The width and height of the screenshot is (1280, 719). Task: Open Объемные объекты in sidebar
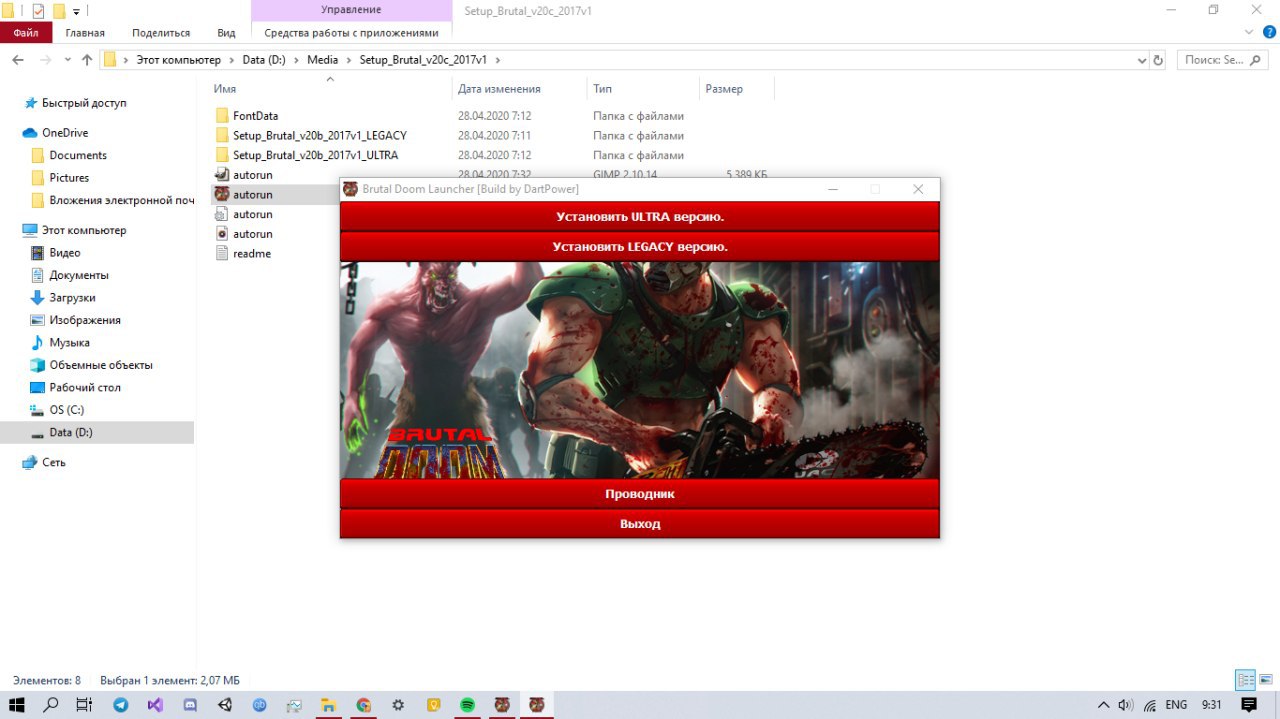(101, 365)
